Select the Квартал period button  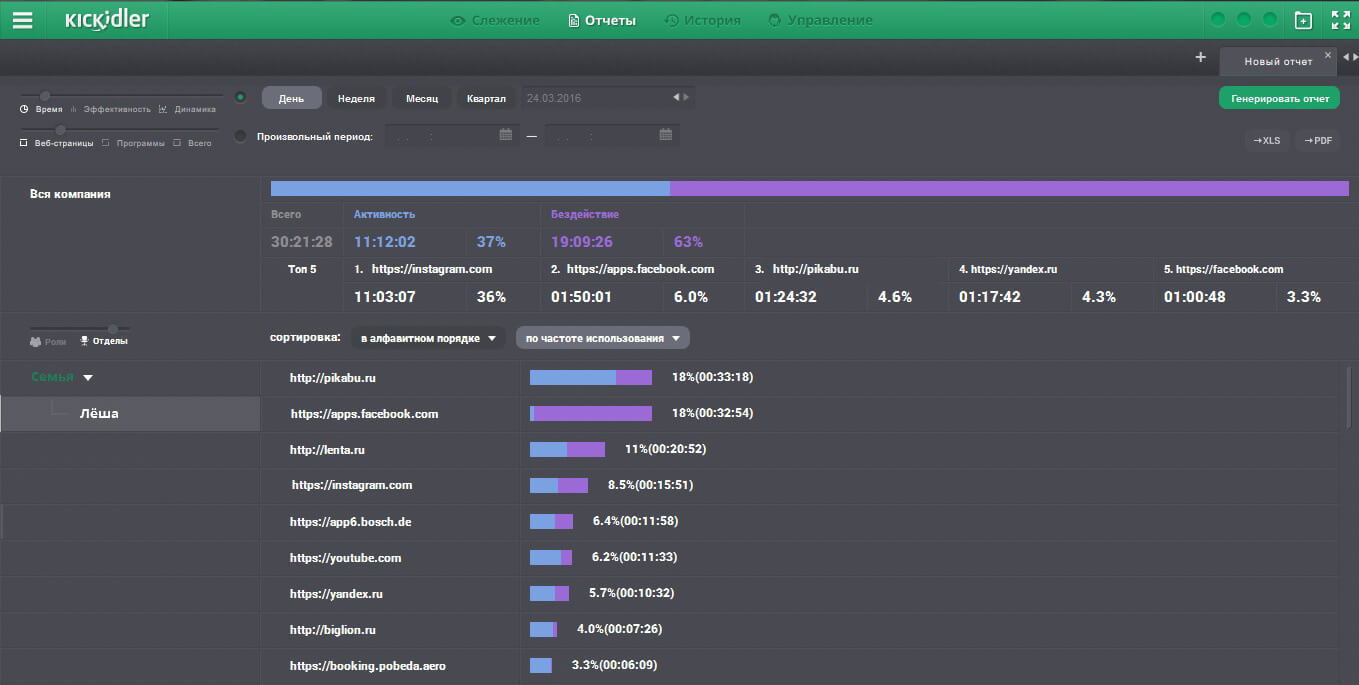coord(486,98)
